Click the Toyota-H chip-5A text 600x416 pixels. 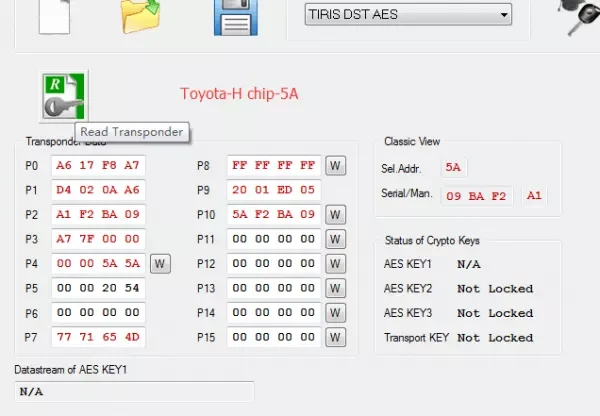pos(239,94)
